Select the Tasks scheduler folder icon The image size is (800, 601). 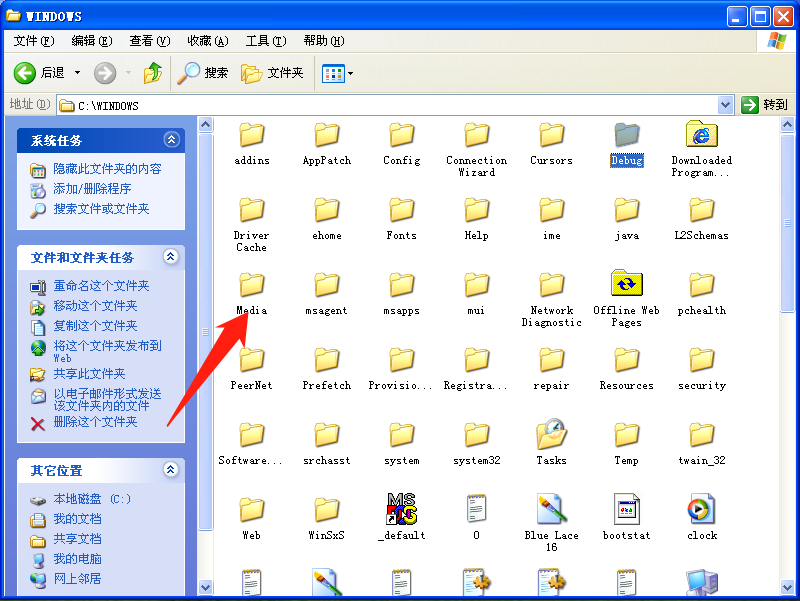pos(552,434)
